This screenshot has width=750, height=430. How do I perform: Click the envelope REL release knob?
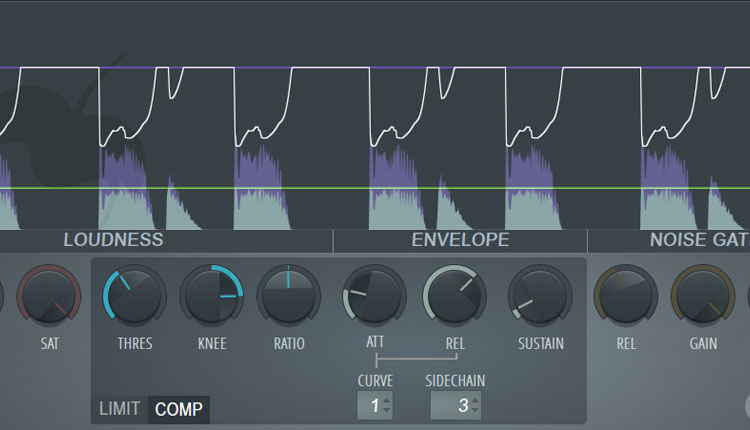click(x=454, y=296)
